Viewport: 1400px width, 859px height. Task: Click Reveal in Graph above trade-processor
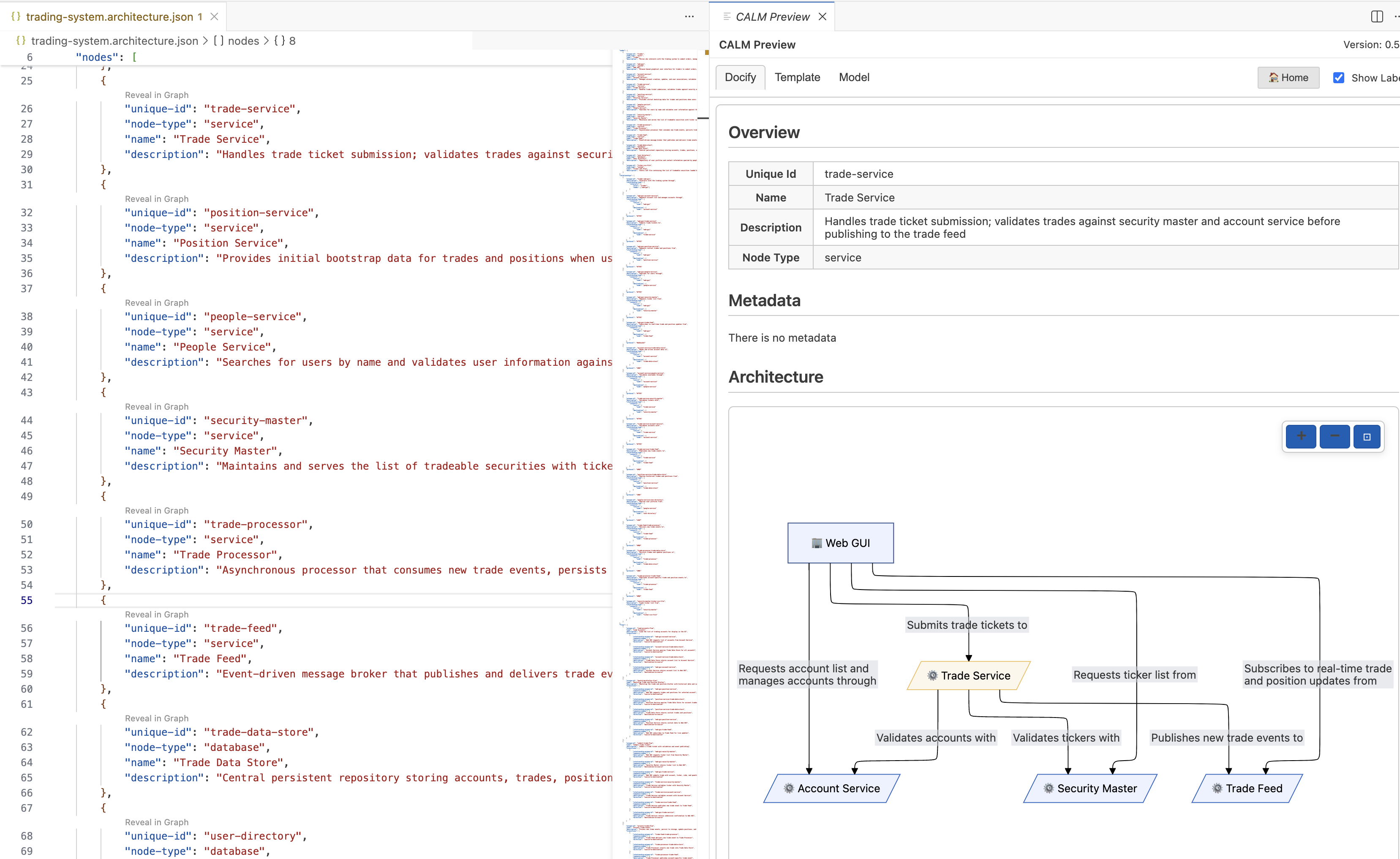pos(156,511)
